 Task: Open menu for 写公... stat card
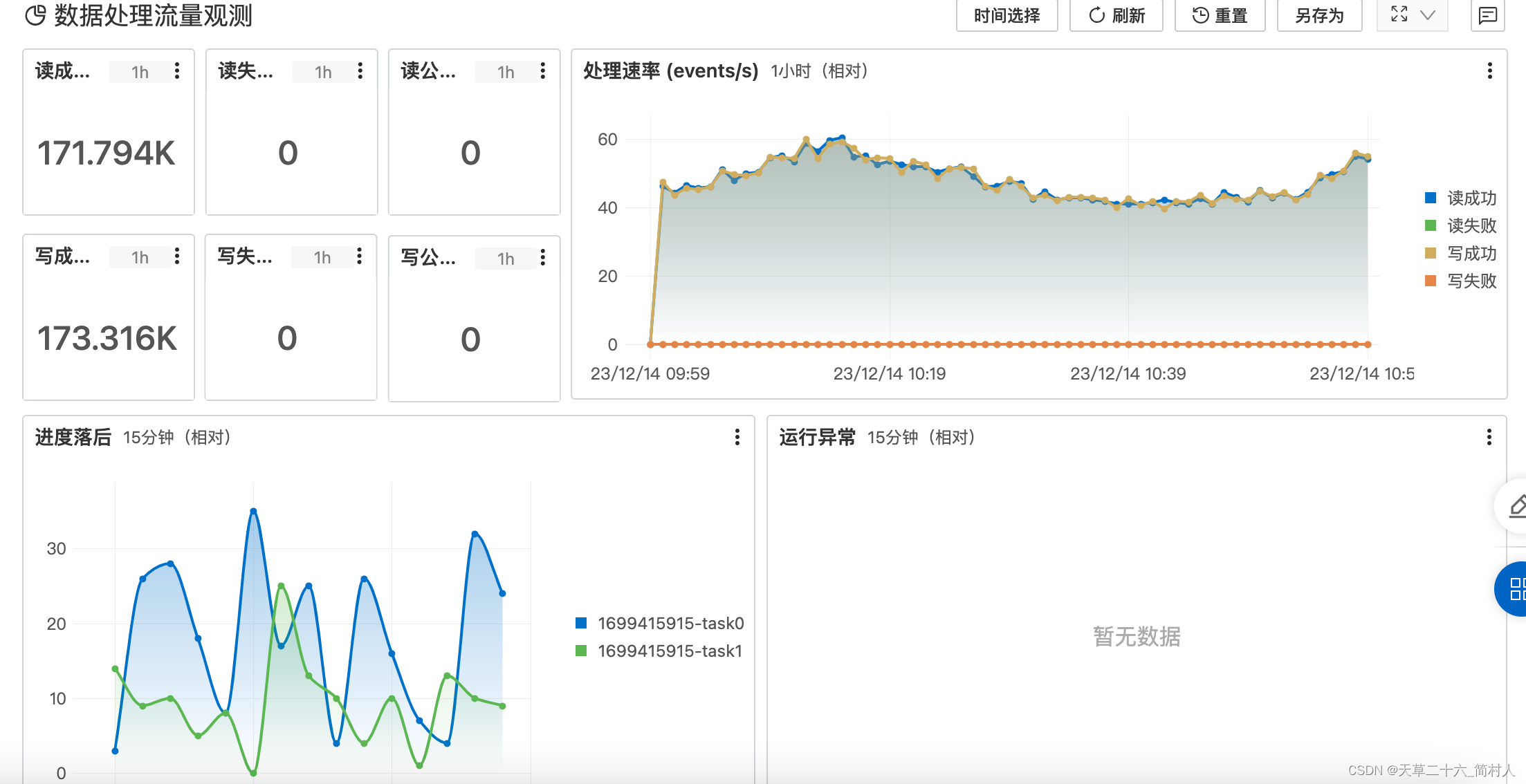pos(543,257)
